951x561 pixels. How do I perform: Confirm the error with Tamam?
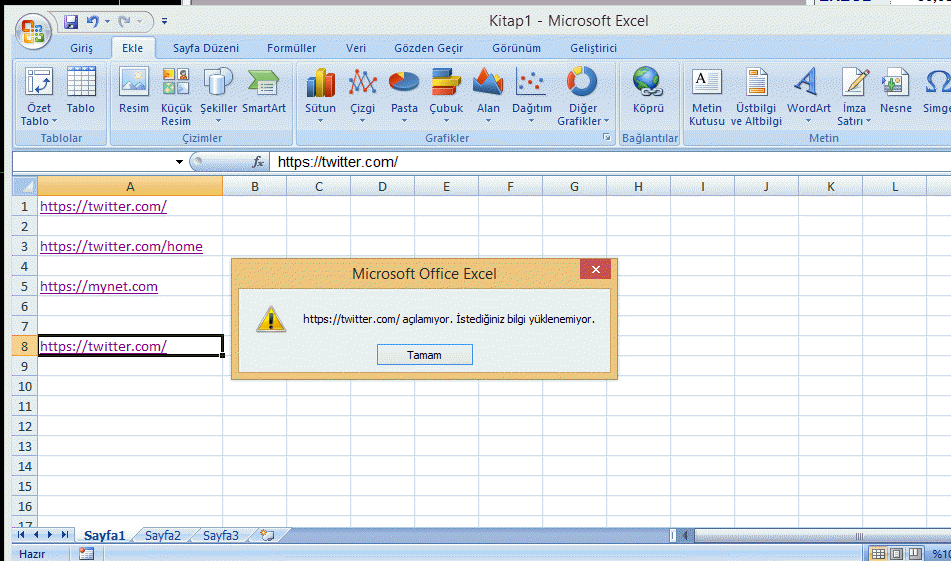[425, 355]
